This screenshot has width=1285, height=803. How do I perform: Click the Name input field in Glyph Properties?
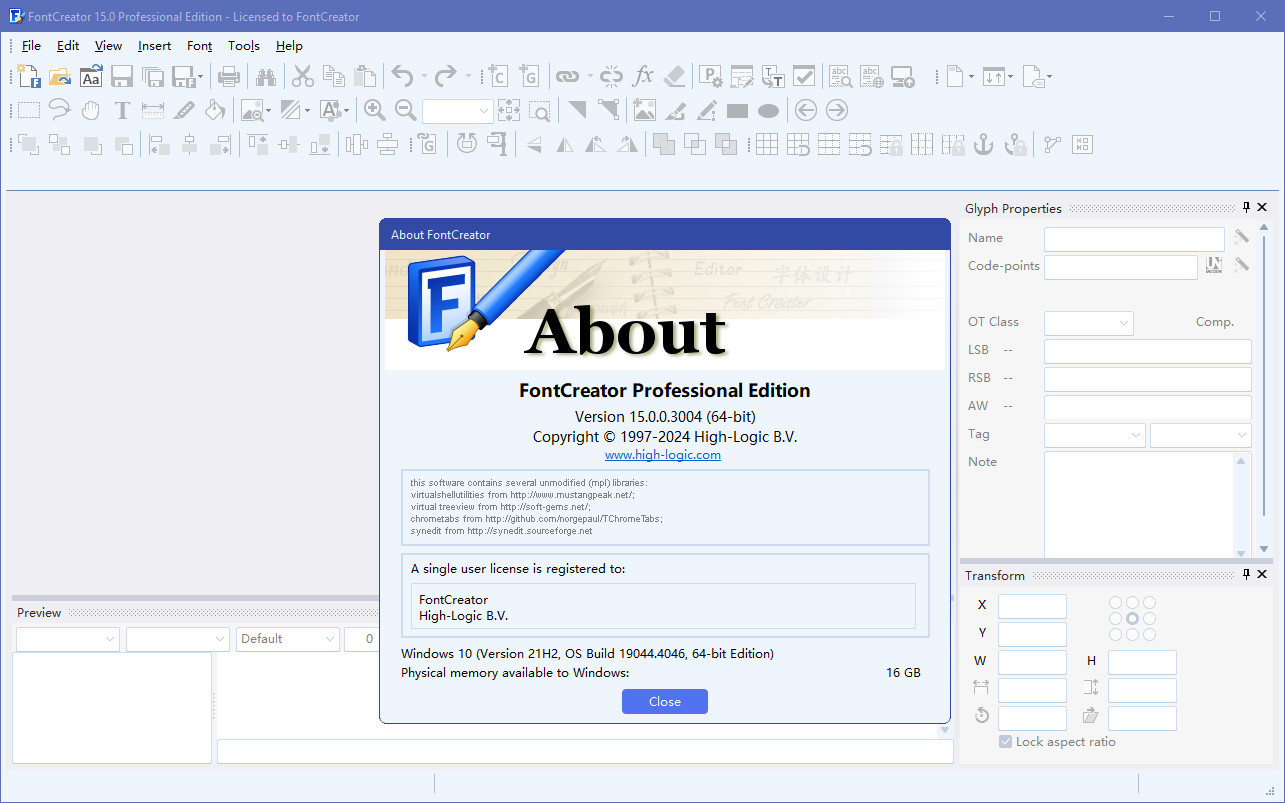point(1133,239)
